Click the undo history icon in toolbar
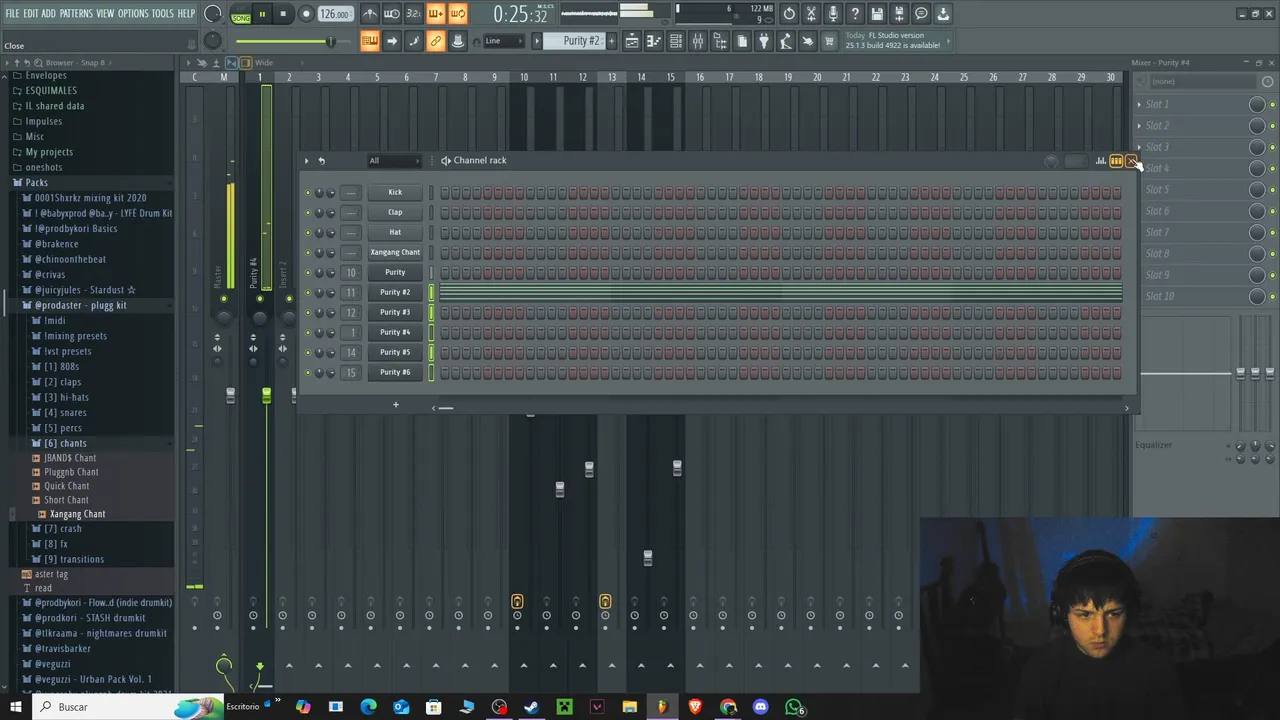Viewport: 1280px width, 720px height. pyautogui.click(x=789, y=14)
